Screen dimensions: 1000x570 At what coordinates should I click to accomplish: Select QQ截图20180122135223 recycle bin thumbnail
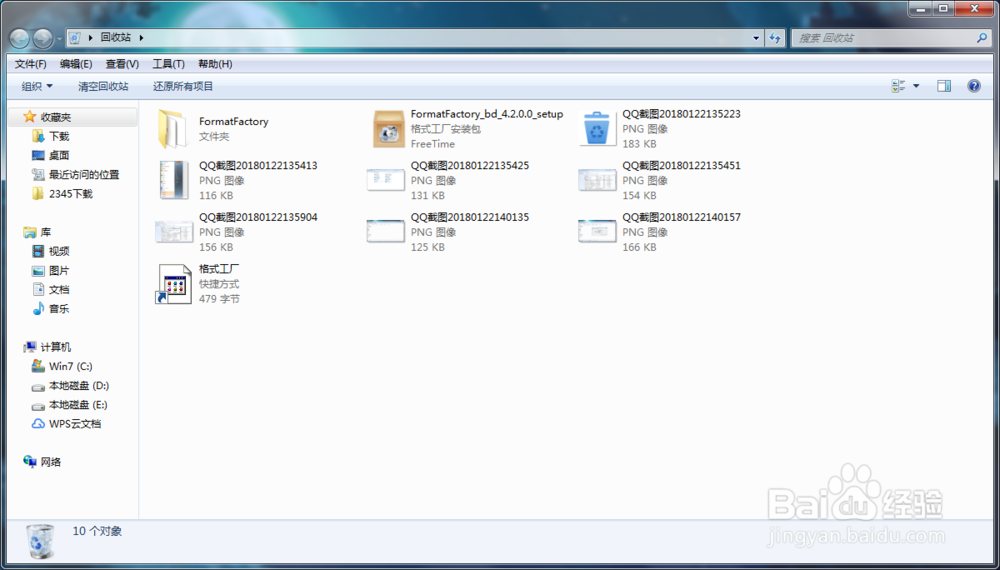pyautogui.click(x=597, y=129)
